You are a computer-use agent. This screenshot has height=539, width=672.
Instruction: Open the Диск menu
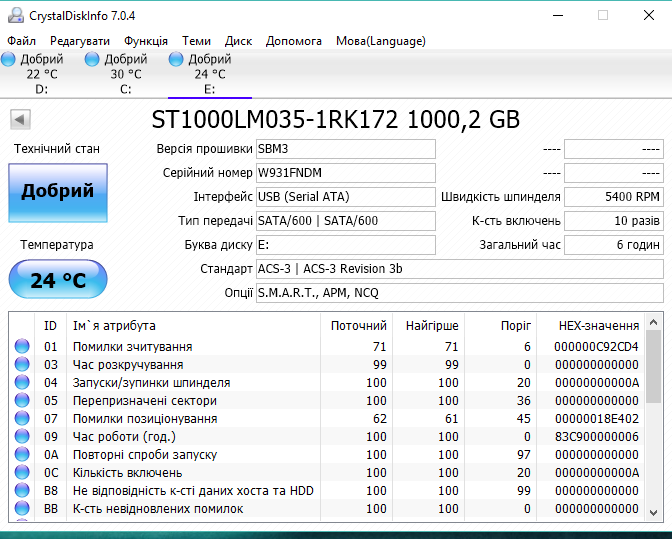[x=238, y=41]
